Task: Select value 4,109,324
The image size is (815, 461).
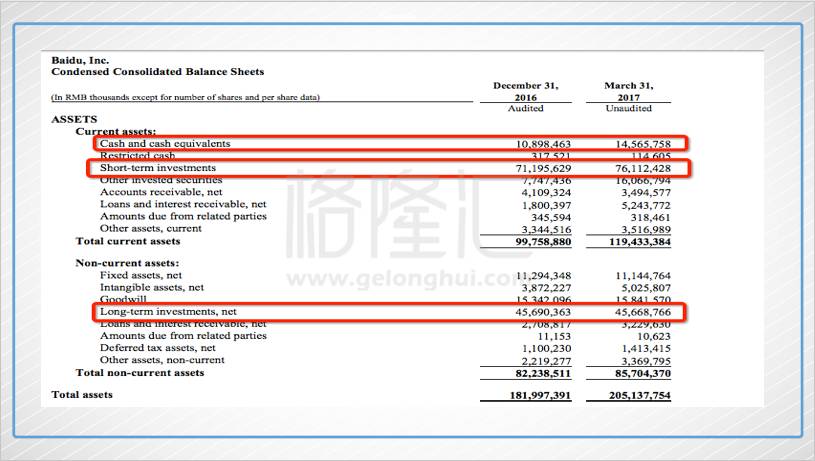Action: (x=546, y=193)
